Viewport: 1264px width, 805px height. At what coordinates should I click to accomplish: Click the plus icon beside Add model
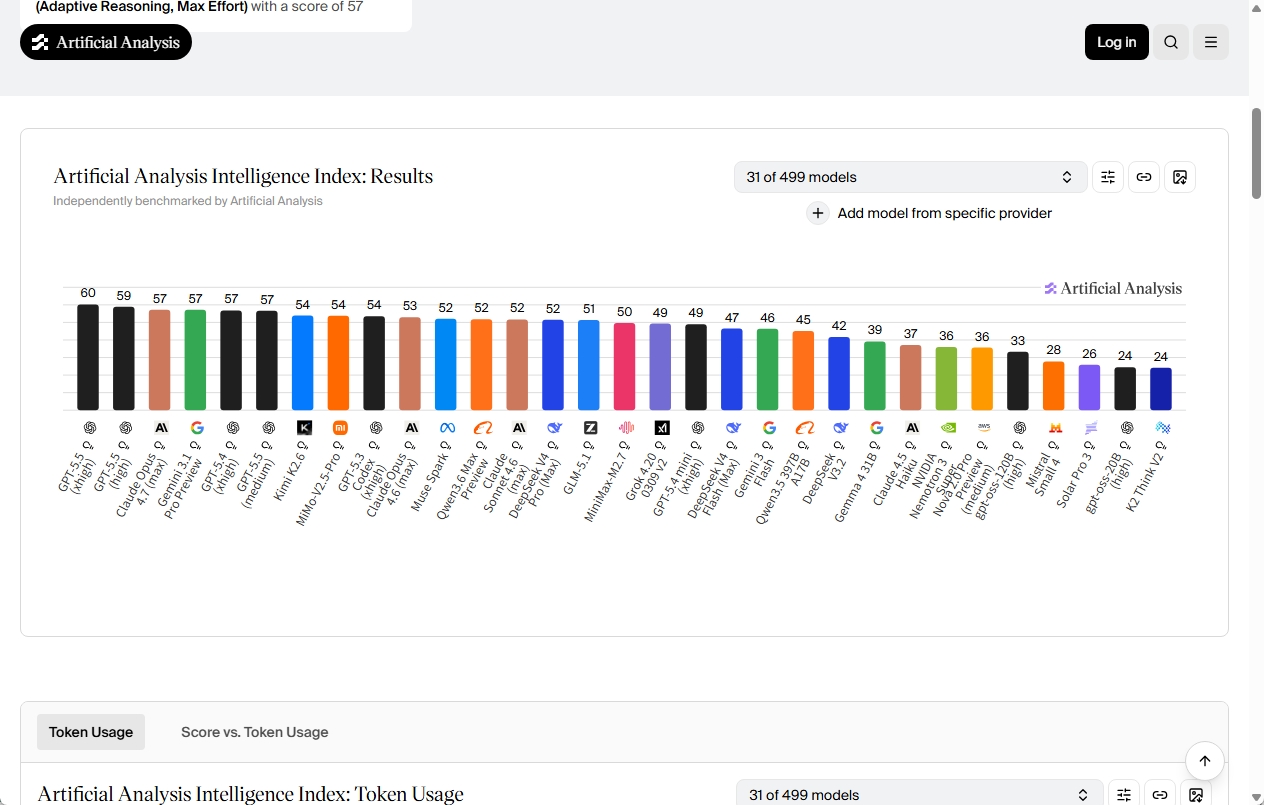point(818,213)
